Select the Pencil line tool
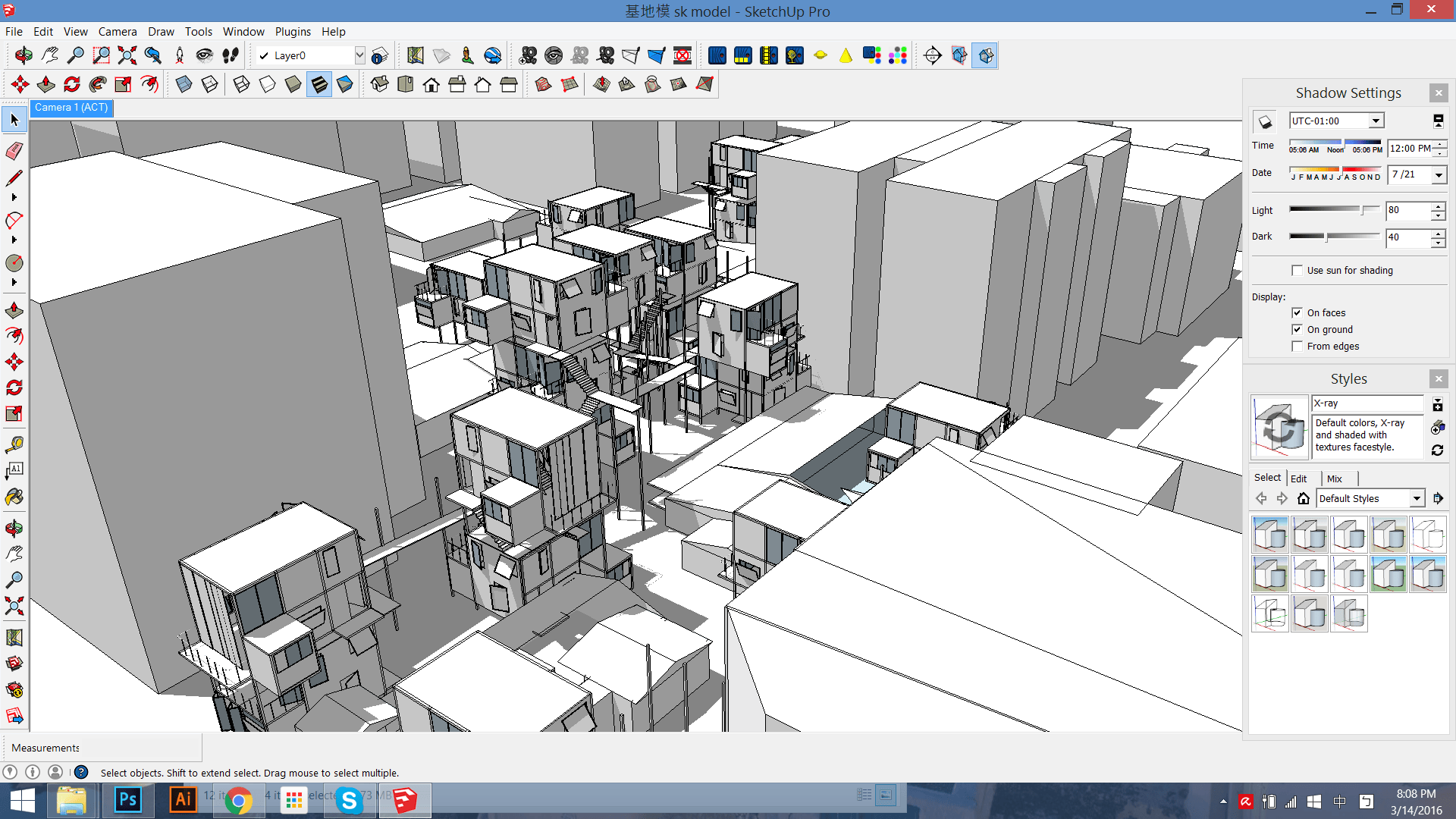 coord(14,177)
